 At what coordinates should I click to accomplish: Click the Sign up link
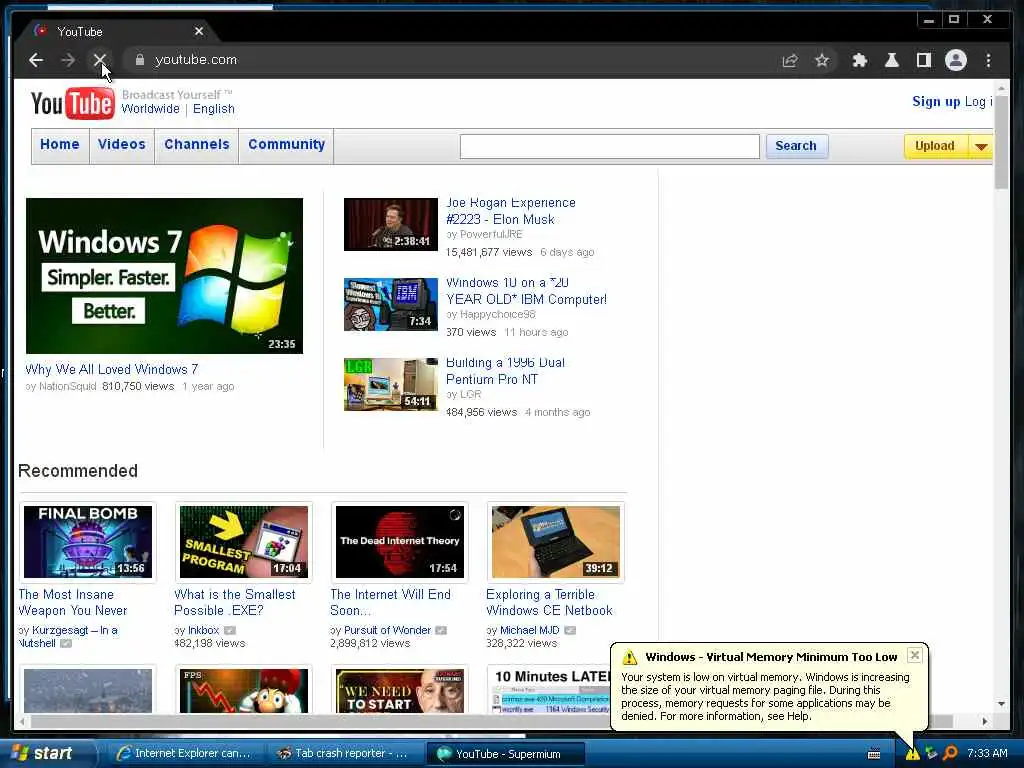coord(936,101)
